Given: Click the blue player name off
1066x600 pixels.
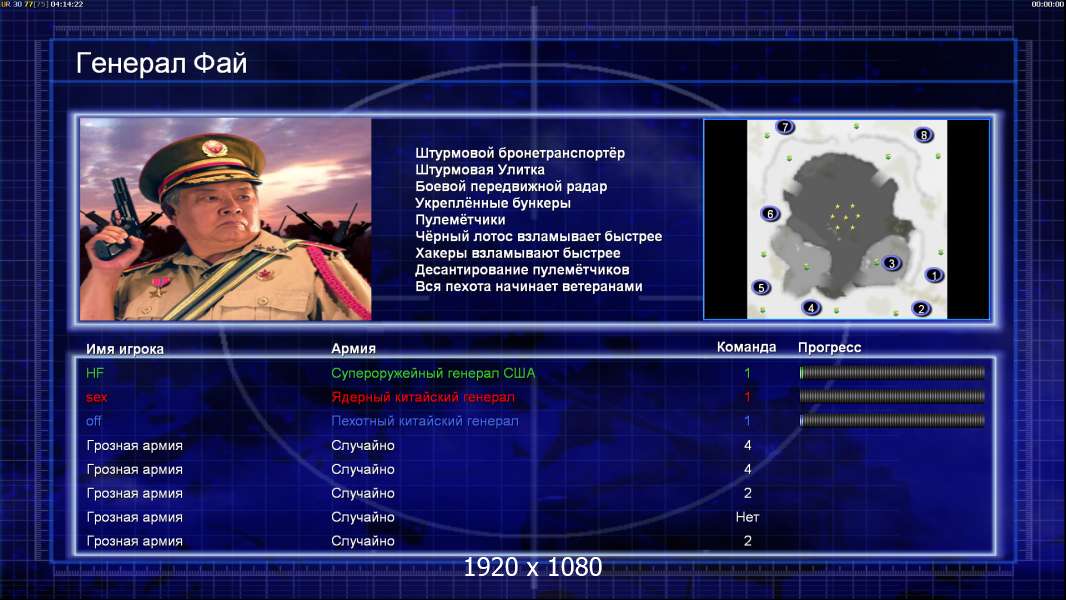Looking at the screenshot, I should [x=94, y=421].
